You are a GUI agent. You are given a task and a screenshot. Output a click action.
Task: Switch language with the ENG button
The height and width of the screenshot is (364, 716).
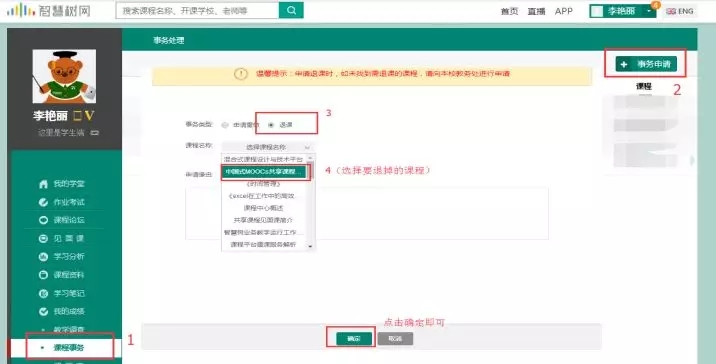click(680, 11)
